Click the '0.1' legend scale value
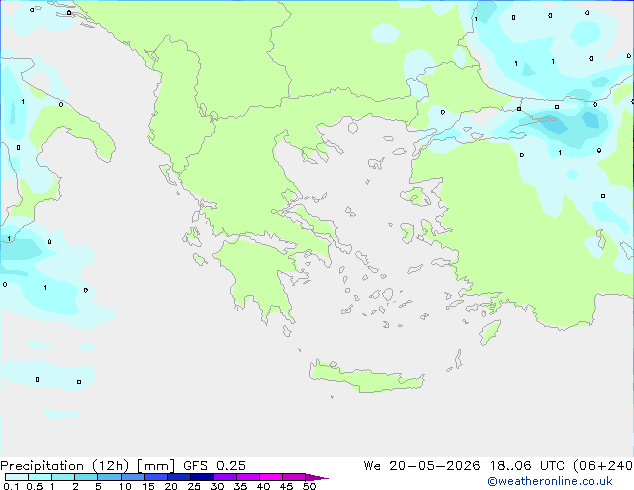The image size is (634, 490). coord(11,486)
